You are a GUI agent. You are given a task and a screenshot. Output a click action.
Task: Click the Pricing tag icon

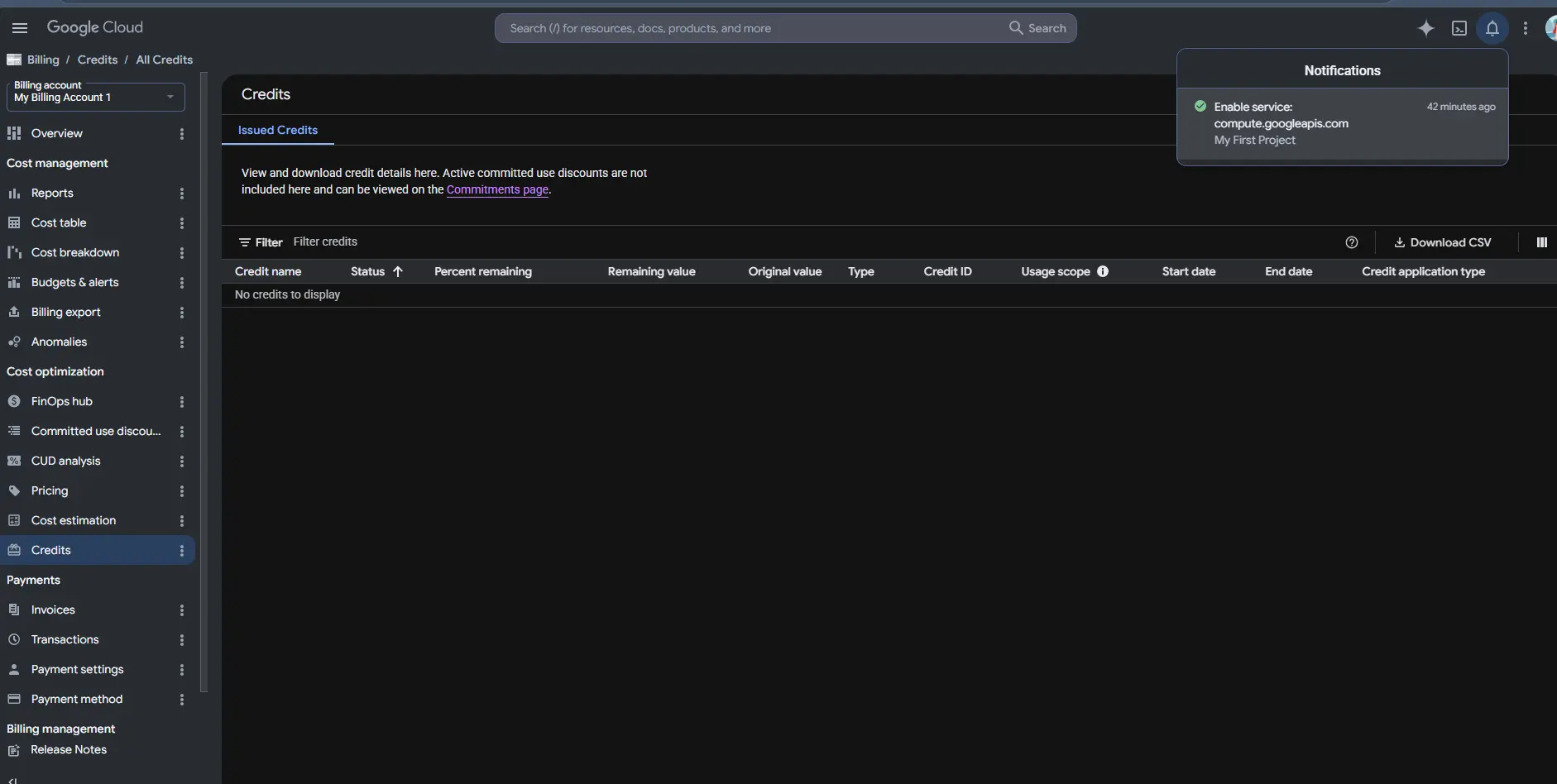[14, 490]
